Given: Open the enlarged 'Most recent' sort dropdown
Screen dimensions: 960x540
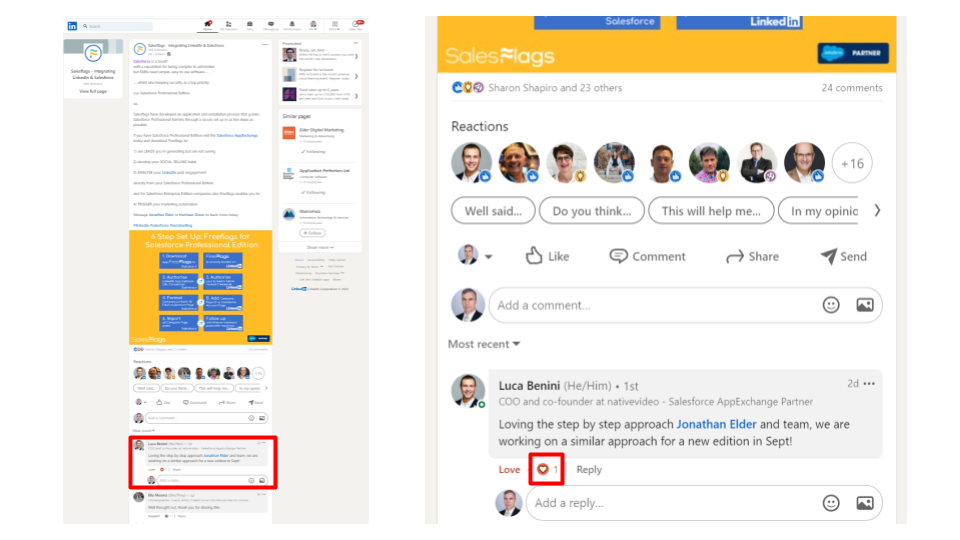Looking at the screenshot, I should (x=484, y=344).
